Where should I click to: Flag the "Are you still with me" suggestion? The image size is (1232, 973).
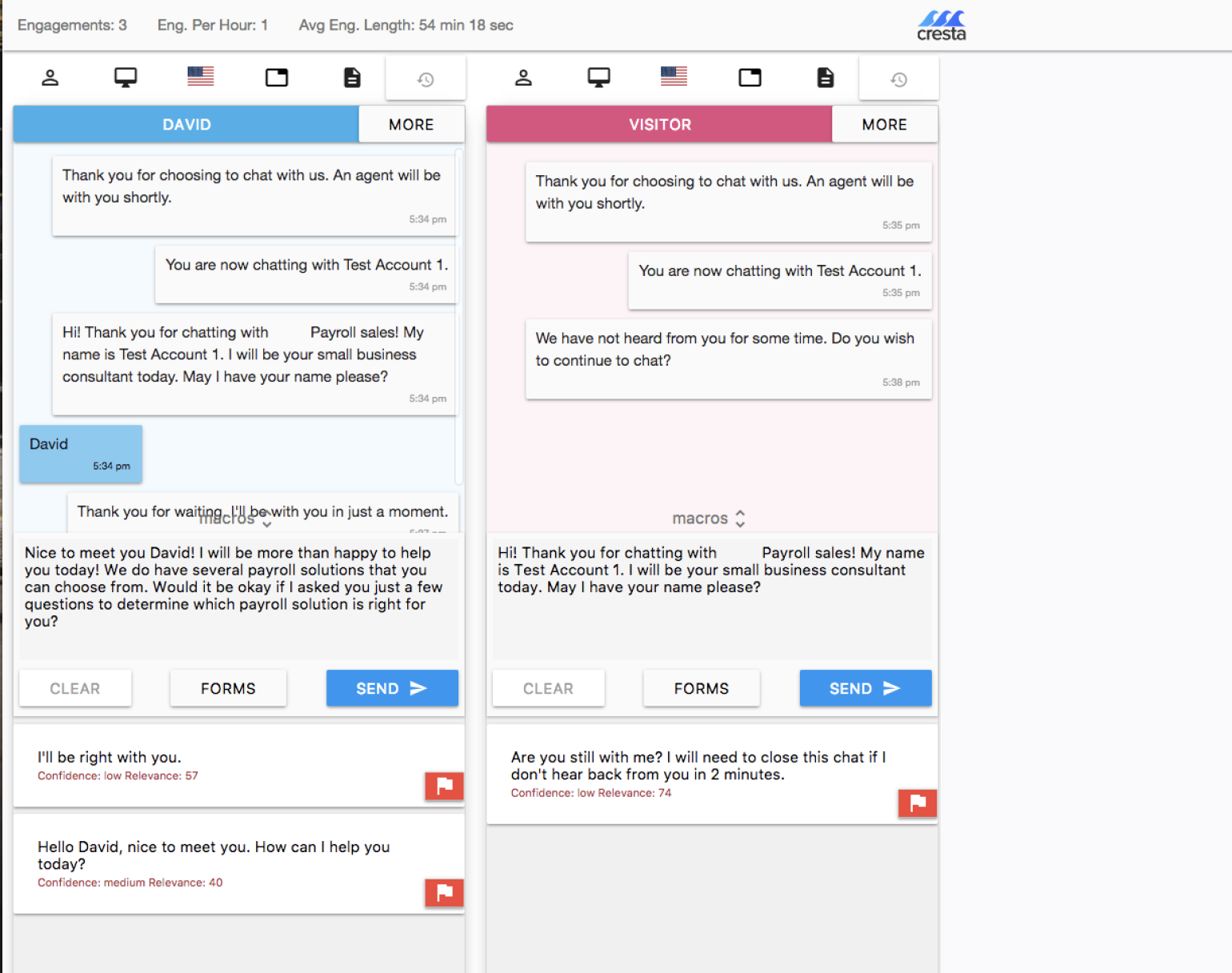tap(917, 803)
